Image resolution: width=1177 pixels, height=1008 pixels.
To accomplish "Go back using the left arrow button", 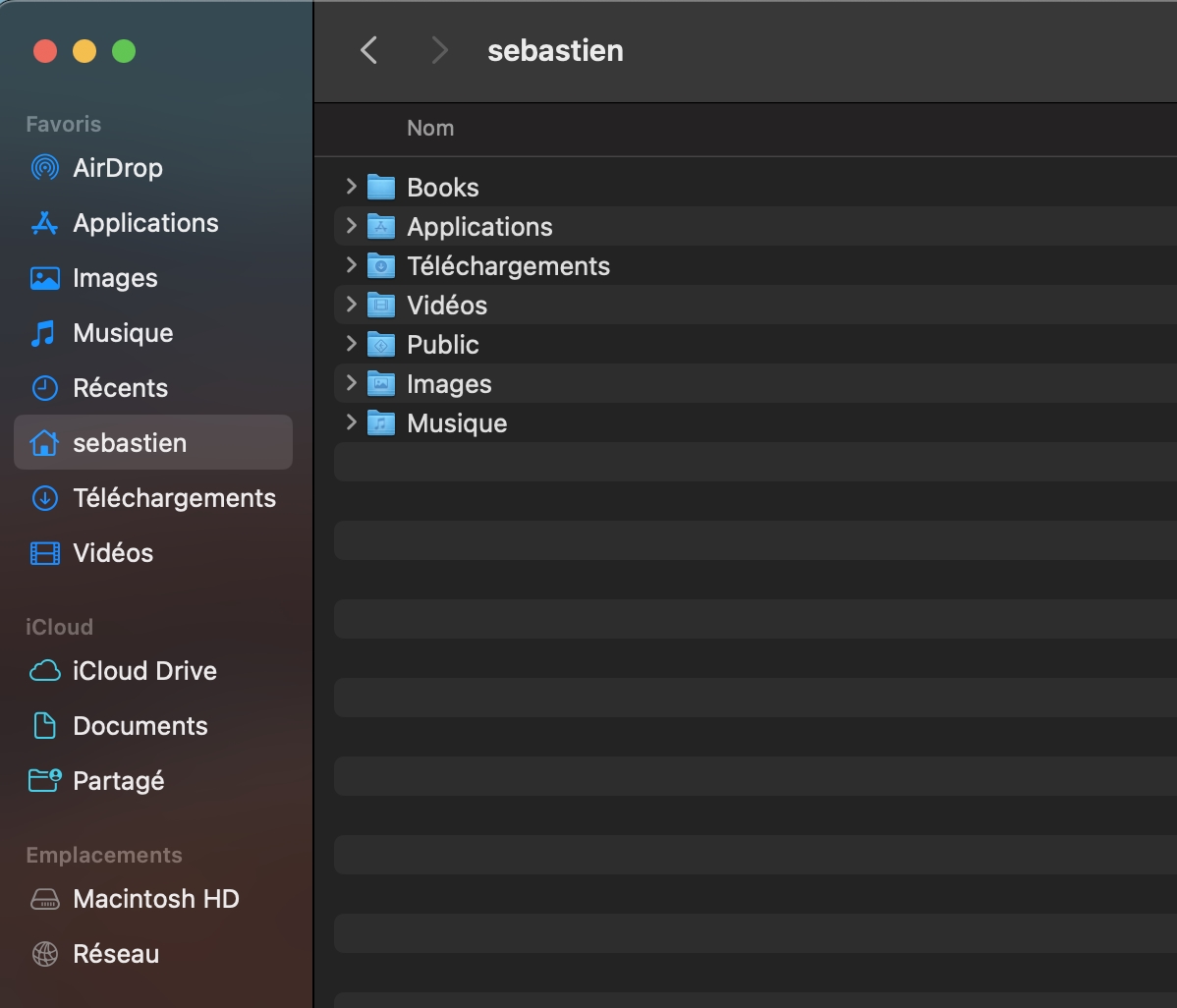I will (x=369, y=50).
